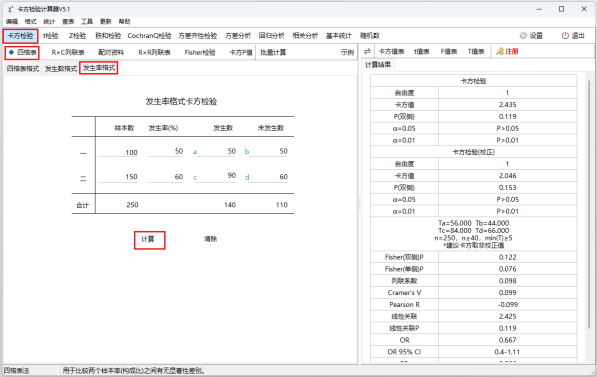Click the 清除 clear button
Screen dimensions: 597x377
tap(211, 239)
